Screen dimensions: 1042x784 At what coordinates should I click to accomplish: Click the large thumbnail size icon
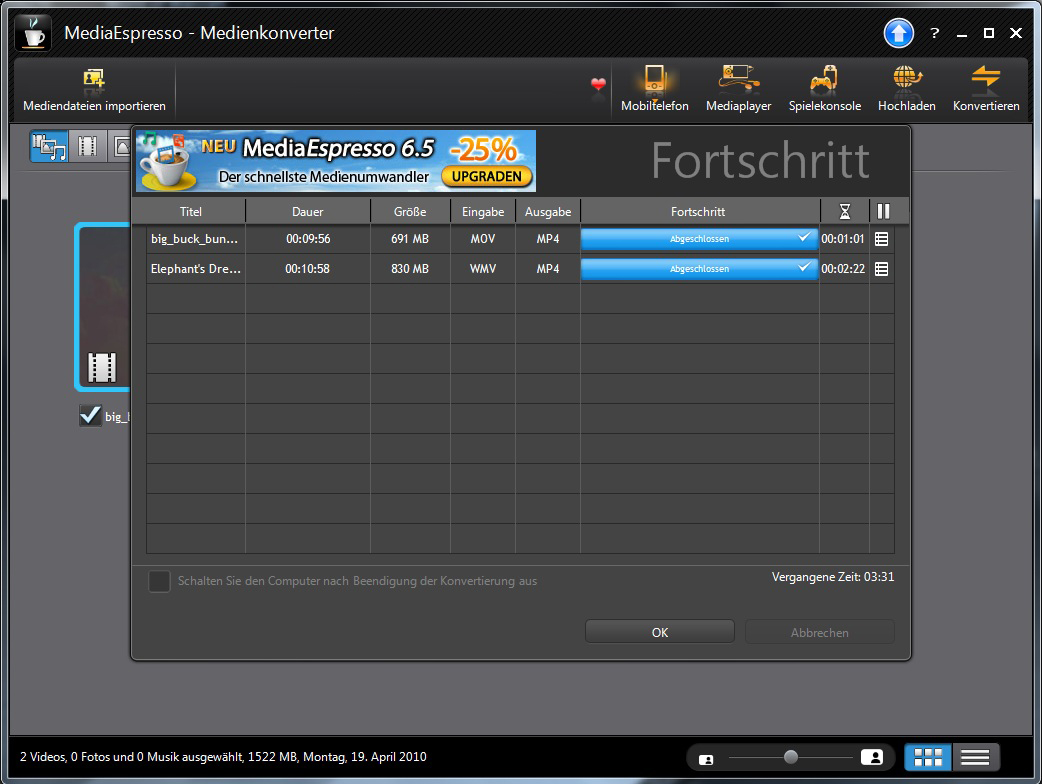coord(871,757)
